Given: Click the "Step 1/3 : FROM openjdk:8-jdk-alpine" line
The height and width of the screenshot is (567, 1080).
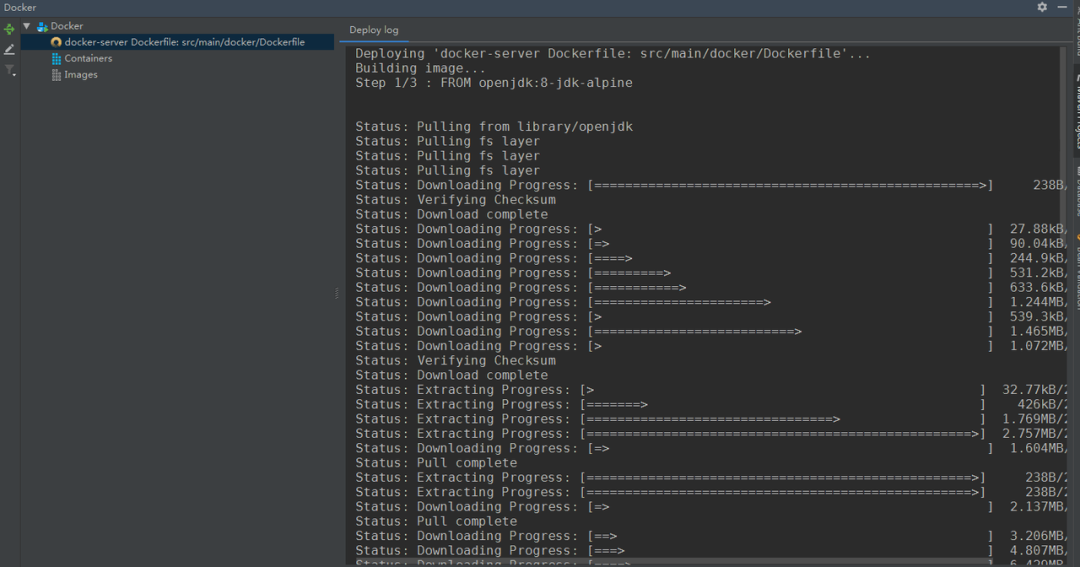Looking at the screenshot, I should (x=494, y=83).
